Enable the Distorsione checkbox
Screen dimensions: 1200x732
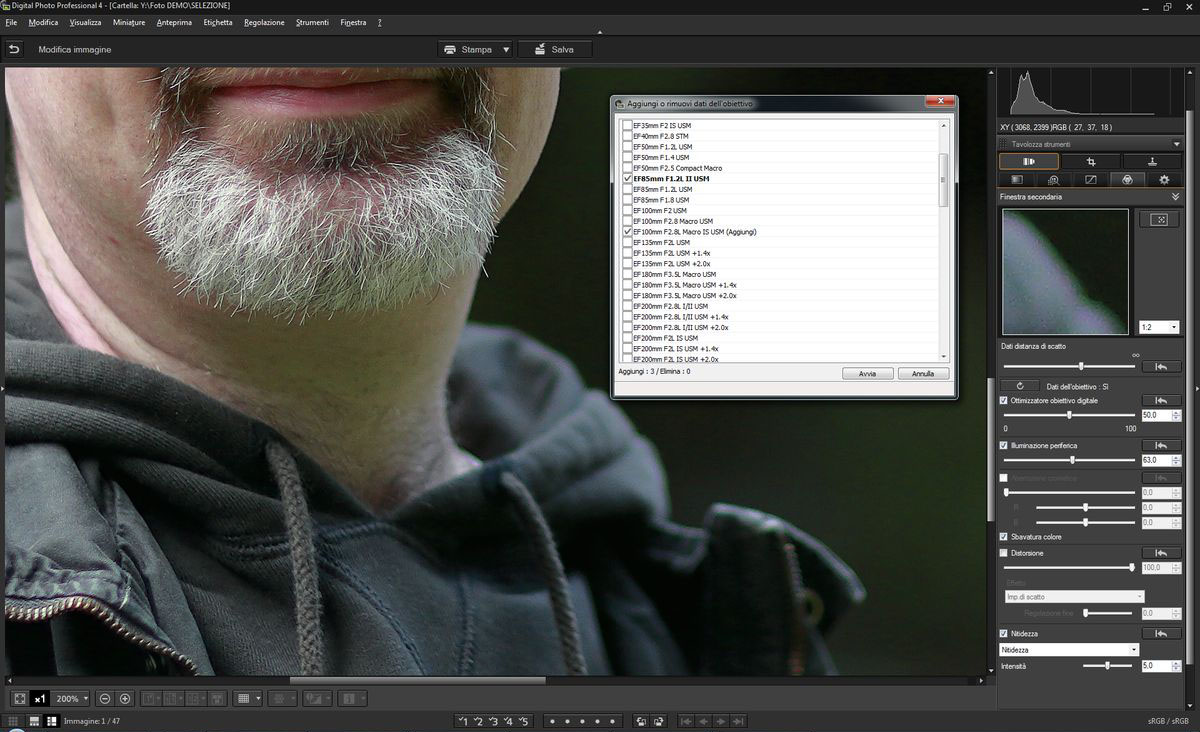(x=1004, y=552)
